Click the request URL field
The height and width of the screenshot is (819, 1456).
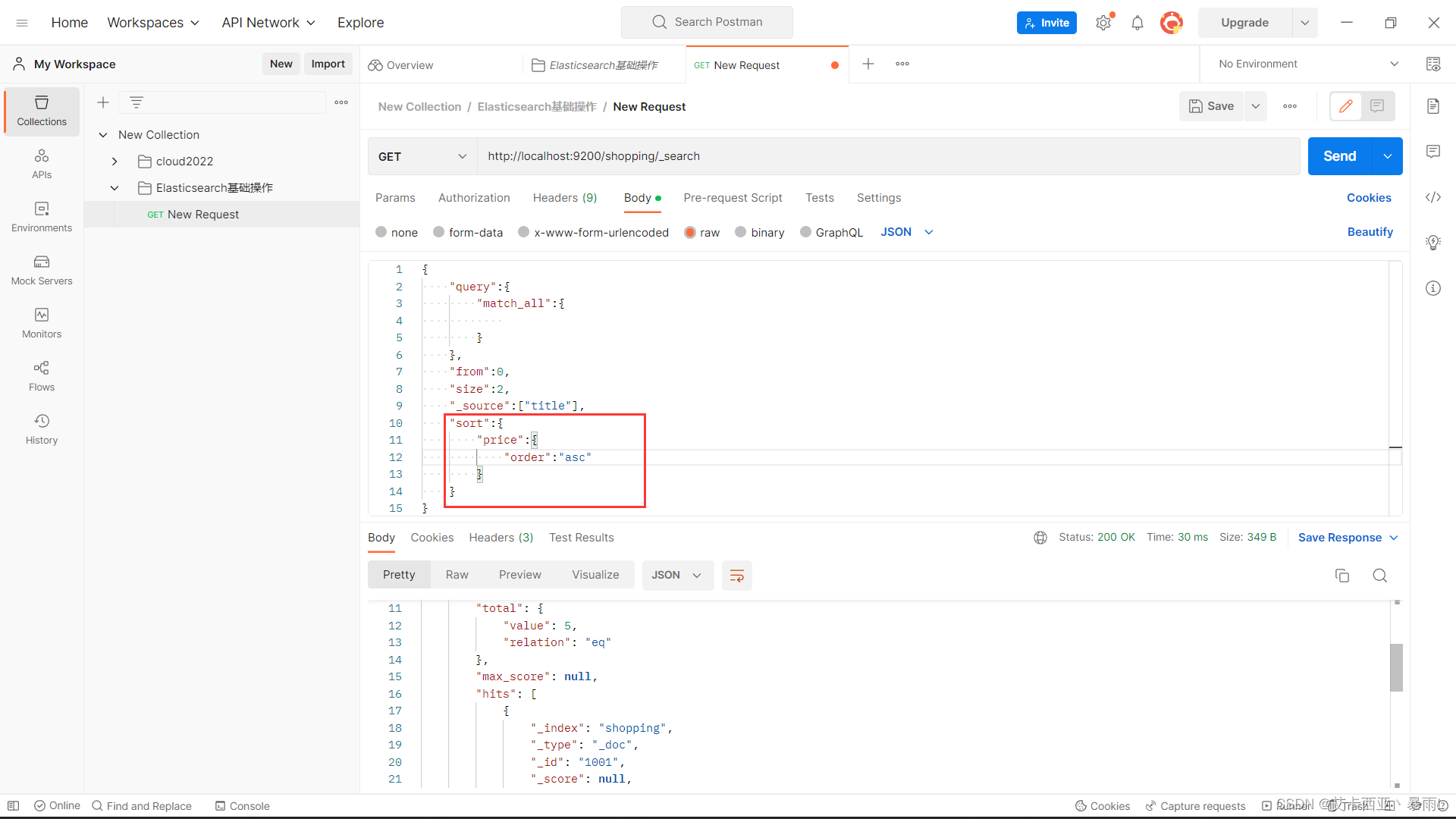pyautogui.click(x=888, y=156)
